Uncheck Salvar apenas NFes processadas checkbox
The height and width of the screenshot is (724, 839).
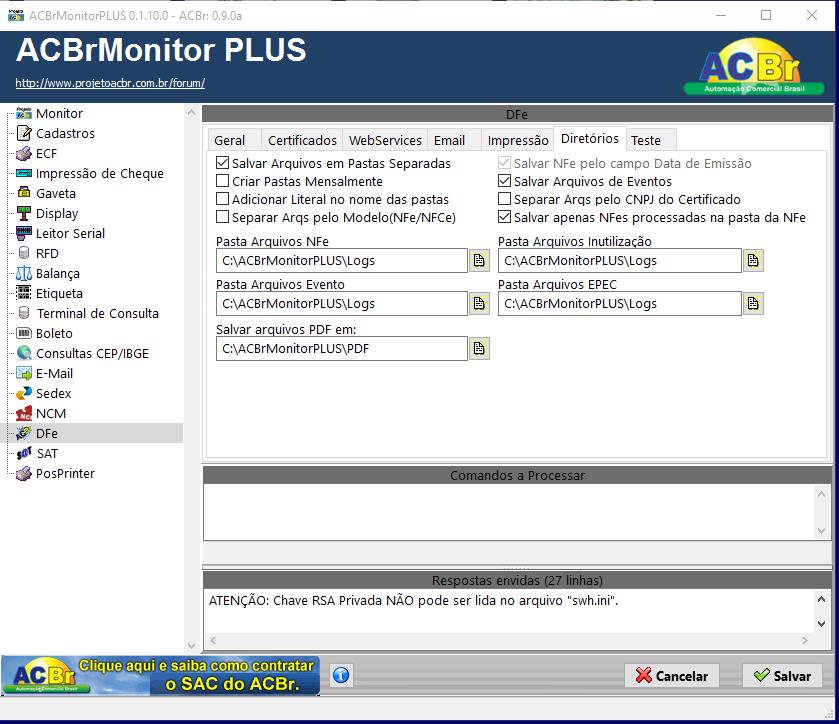tap(504, 217)
